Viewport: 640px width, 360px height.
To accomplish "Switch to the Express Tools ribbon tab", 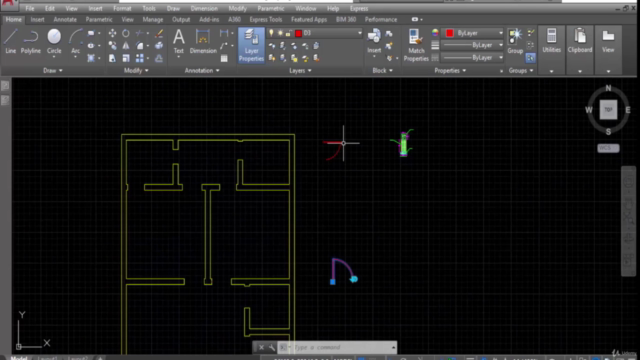I will (x=266, y=20).
